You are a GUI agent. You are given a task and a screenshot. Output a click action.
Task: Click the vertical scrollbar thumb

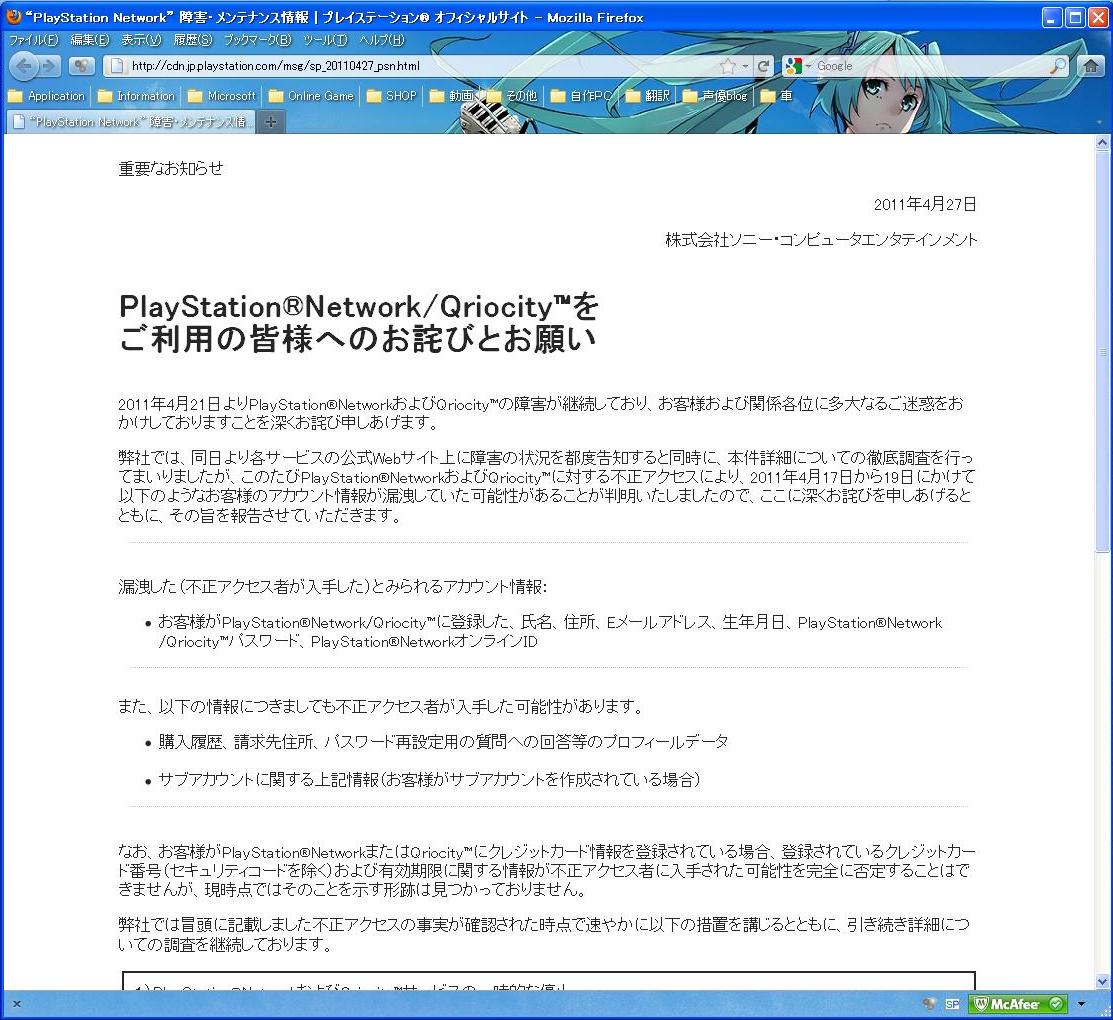tap(1102, 351)
